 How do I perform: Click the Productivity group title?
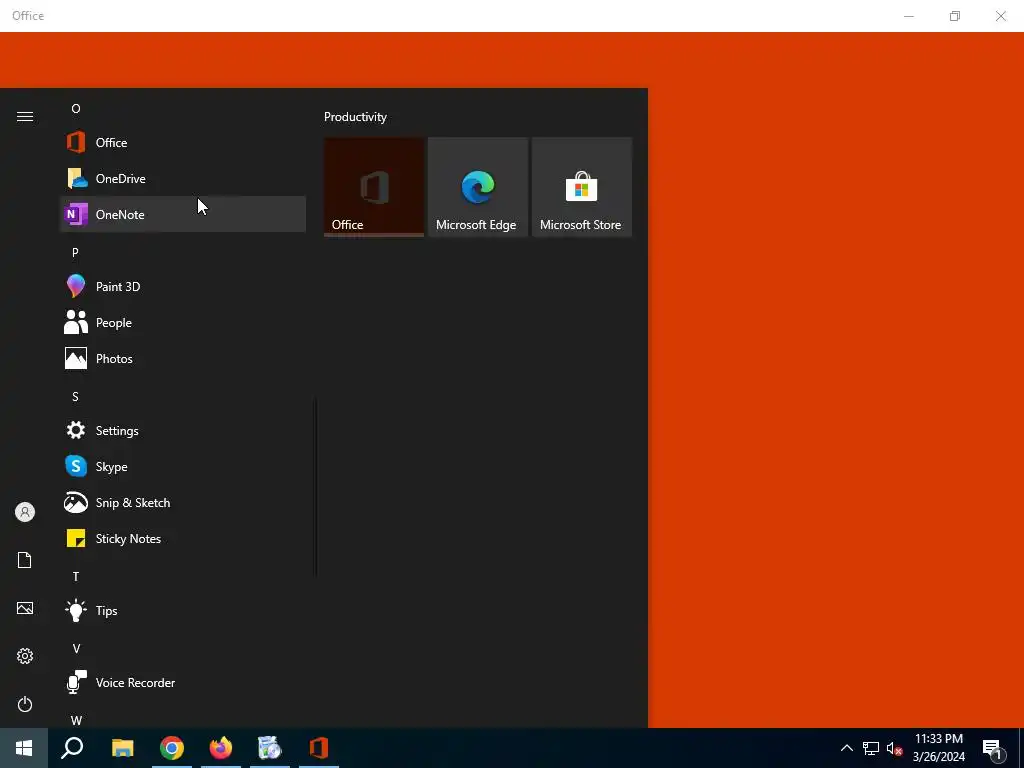coord(355,117)
